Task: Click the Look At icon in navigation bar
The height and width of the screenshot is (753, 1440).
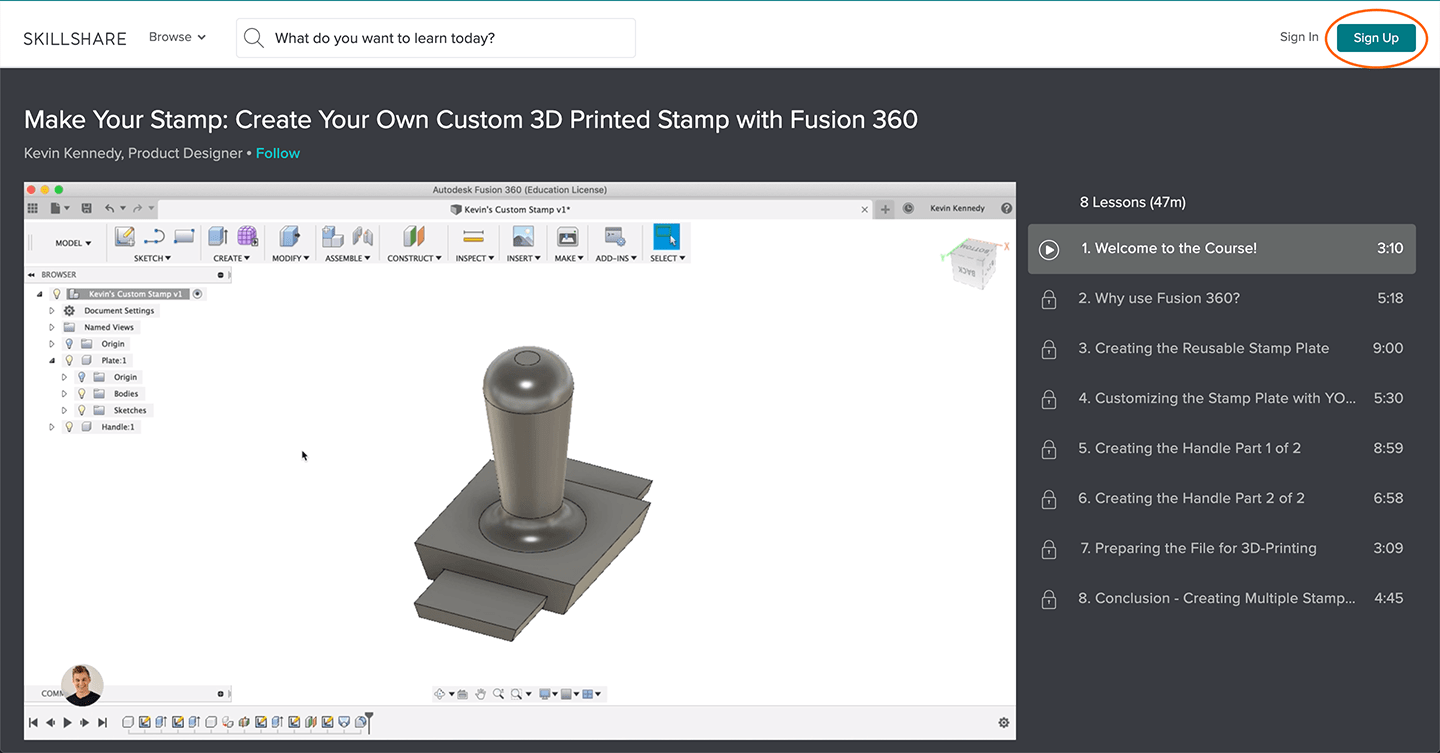Action: pyautogui.click(x=462, y=694)
